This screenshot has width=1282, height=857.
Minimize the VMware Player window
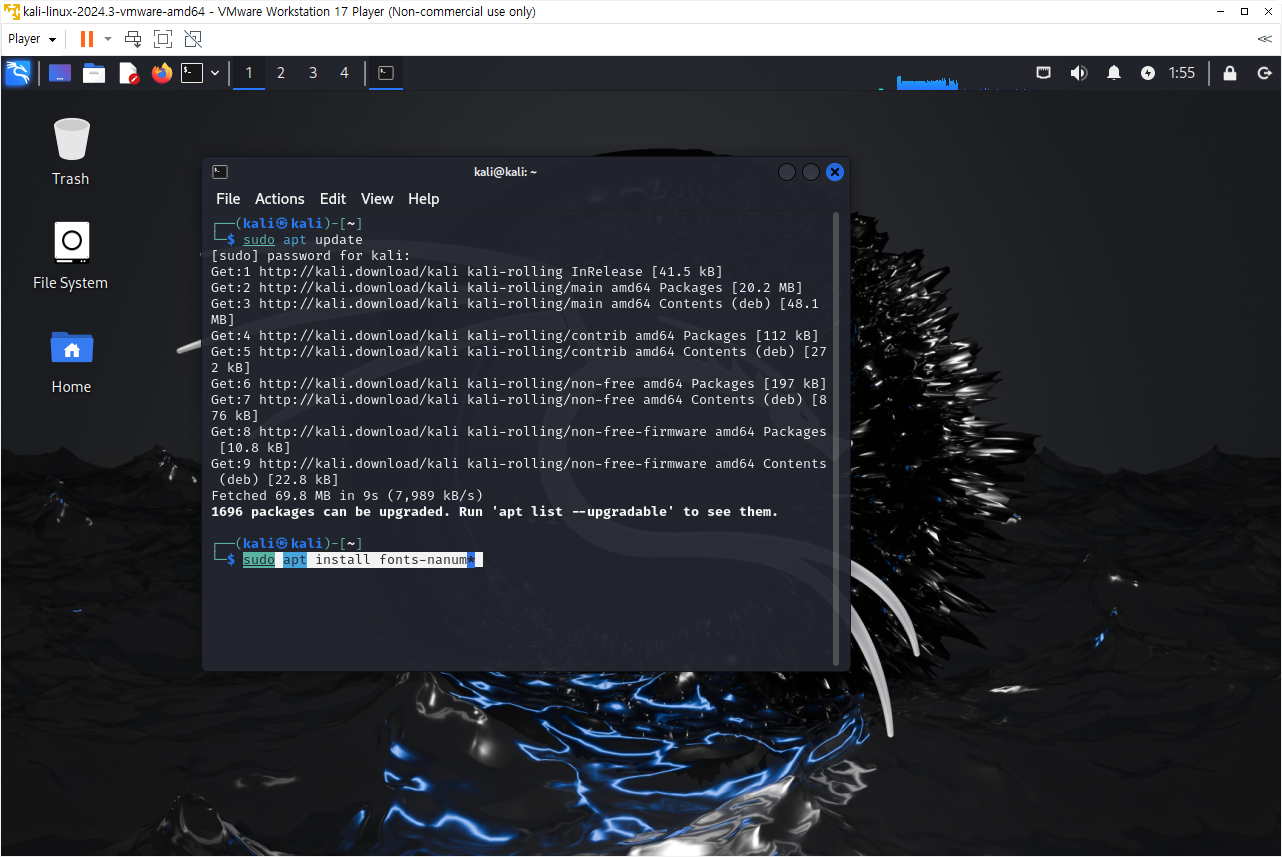(1220, 12)
